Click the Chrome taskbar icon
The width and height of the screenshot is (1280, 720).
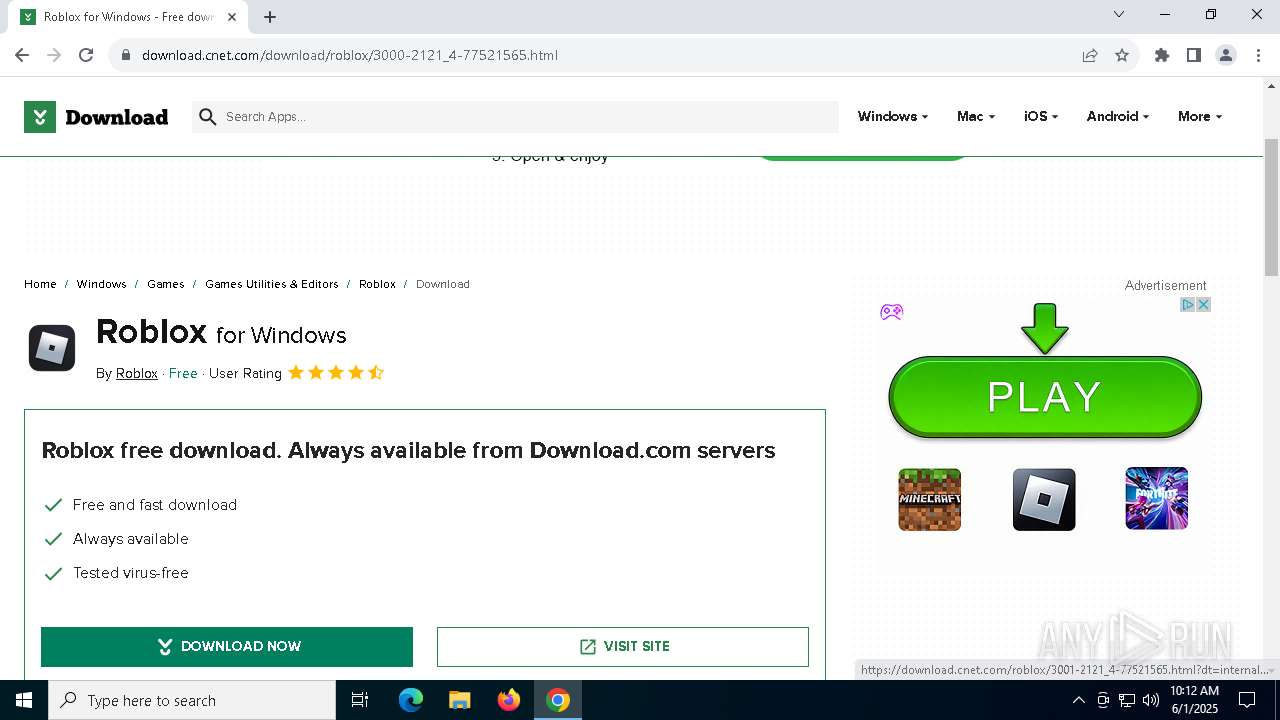coord(558,700)
